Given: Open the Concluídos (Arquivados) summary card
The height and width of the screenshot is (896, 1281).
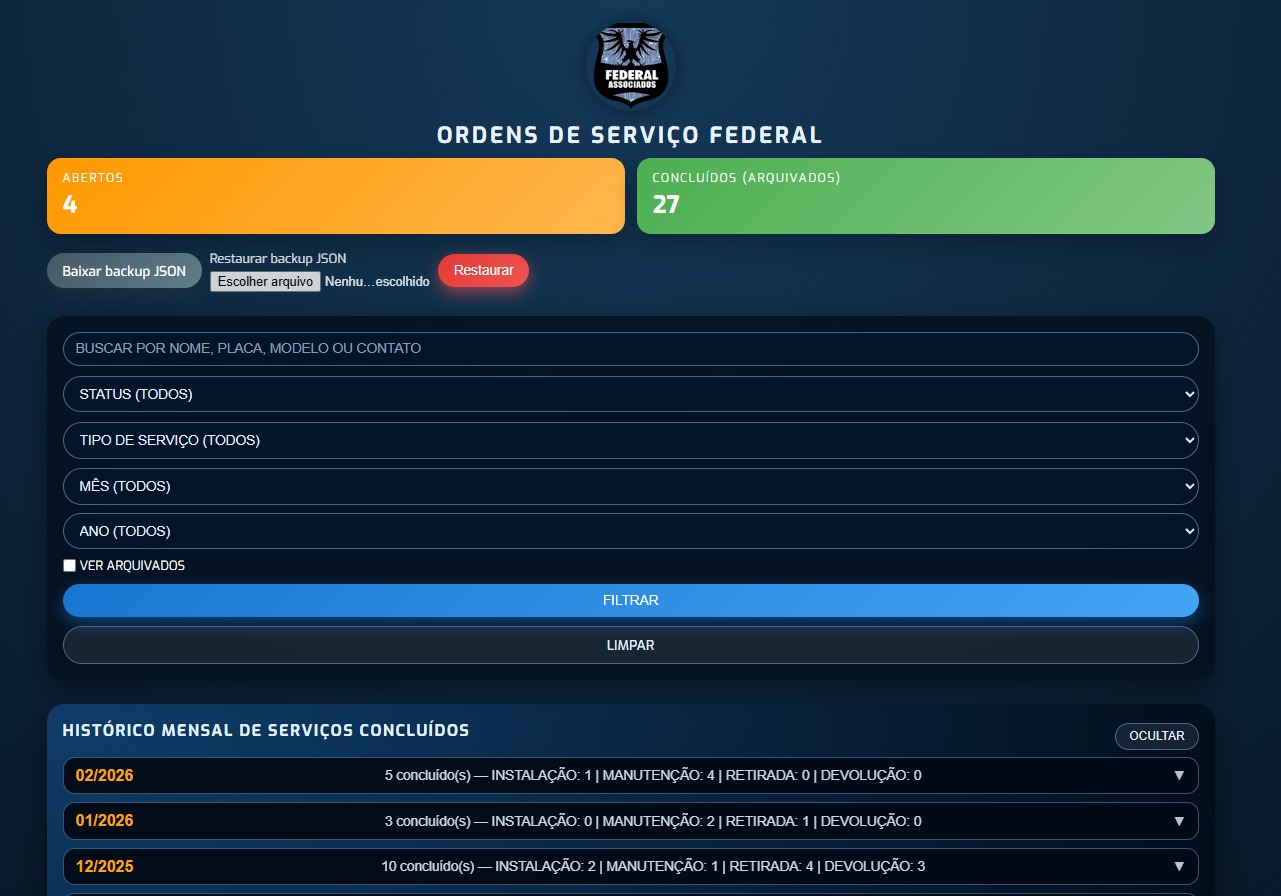Looking at the screenshot, I should 926,196.
